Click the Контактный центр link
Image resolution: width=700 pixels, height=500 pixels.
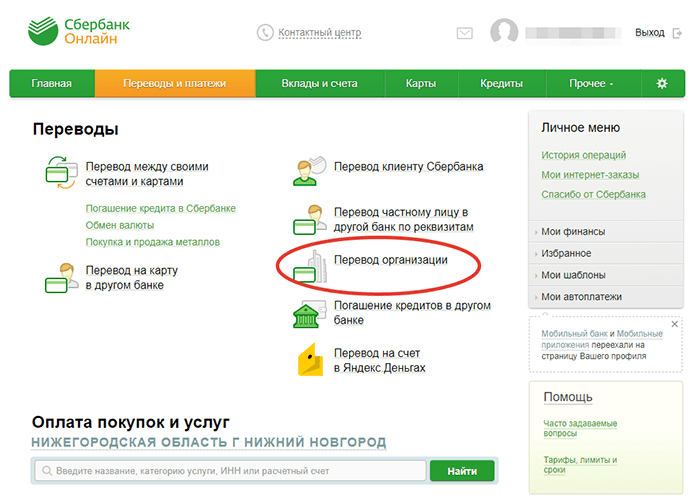320,33
